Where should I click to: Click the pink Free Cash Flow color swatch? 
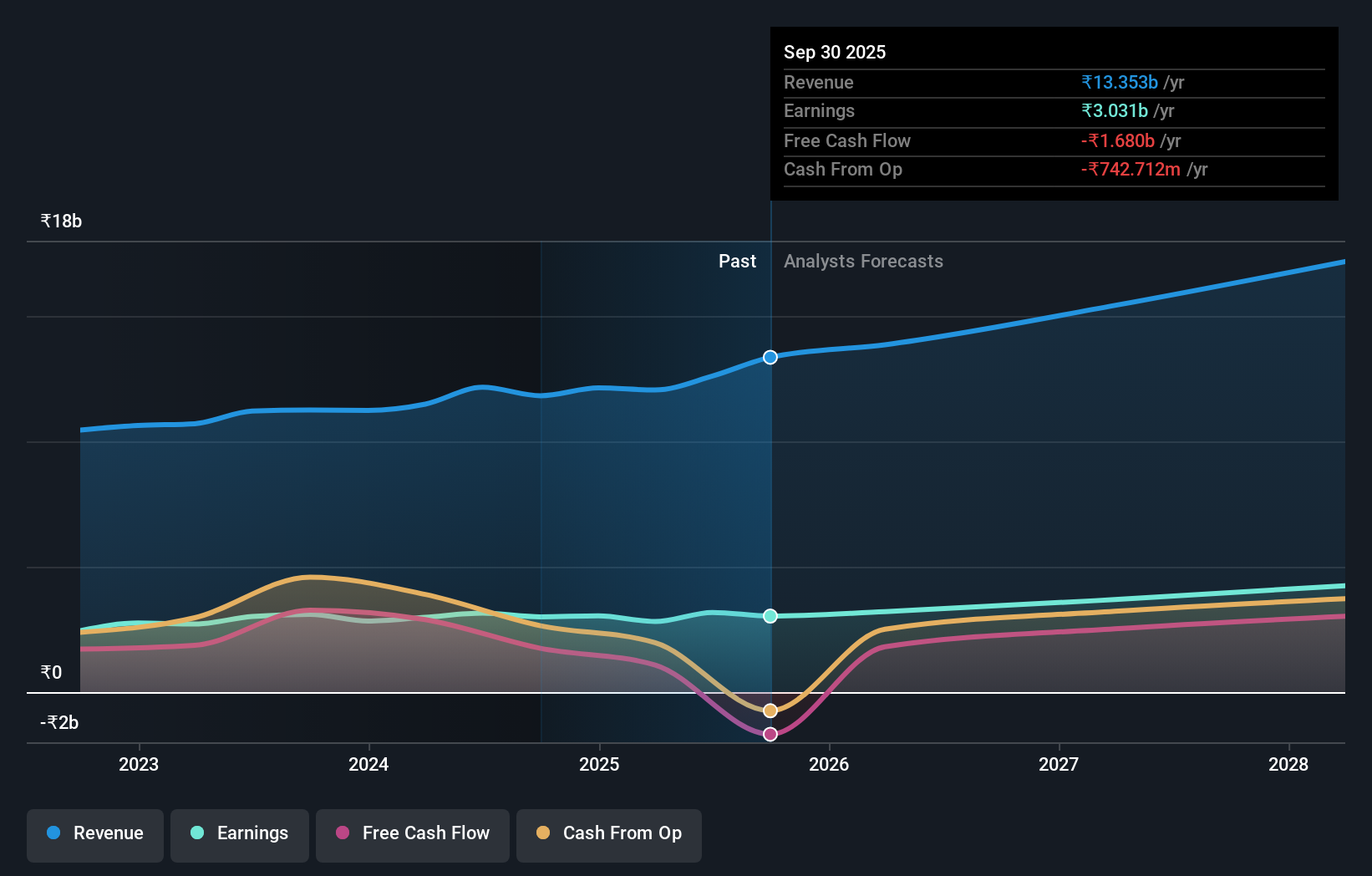pos(342,833)
